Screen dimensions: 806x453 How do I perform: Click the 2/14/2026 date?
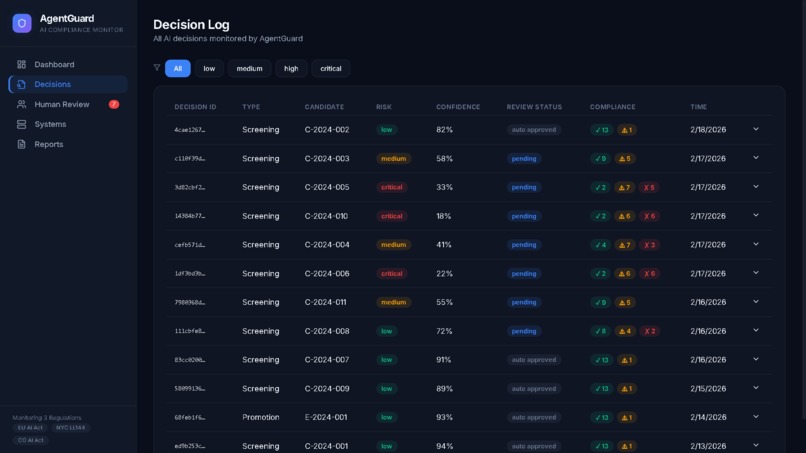[x=708, y=418]
